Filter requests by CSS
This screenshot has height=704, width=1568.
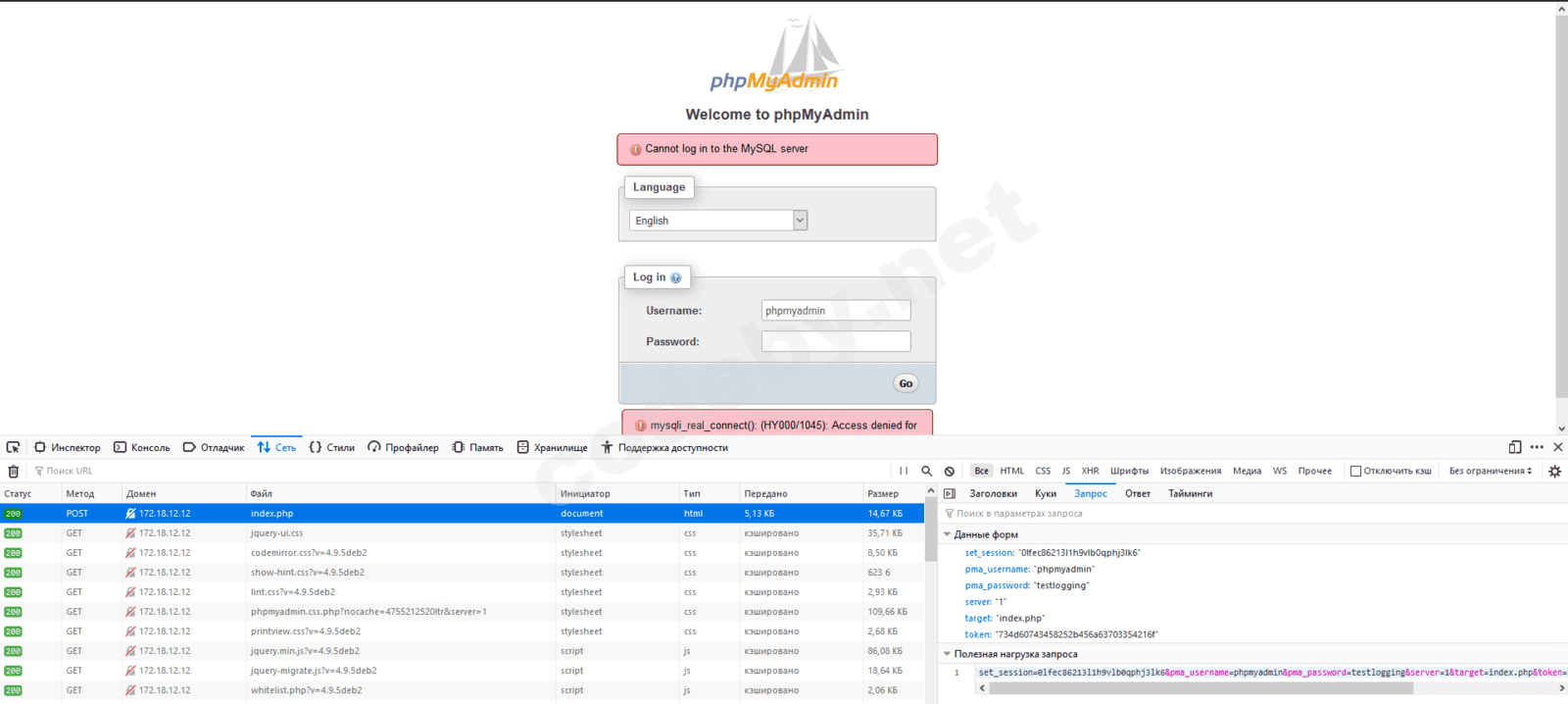click(1044, 472)
